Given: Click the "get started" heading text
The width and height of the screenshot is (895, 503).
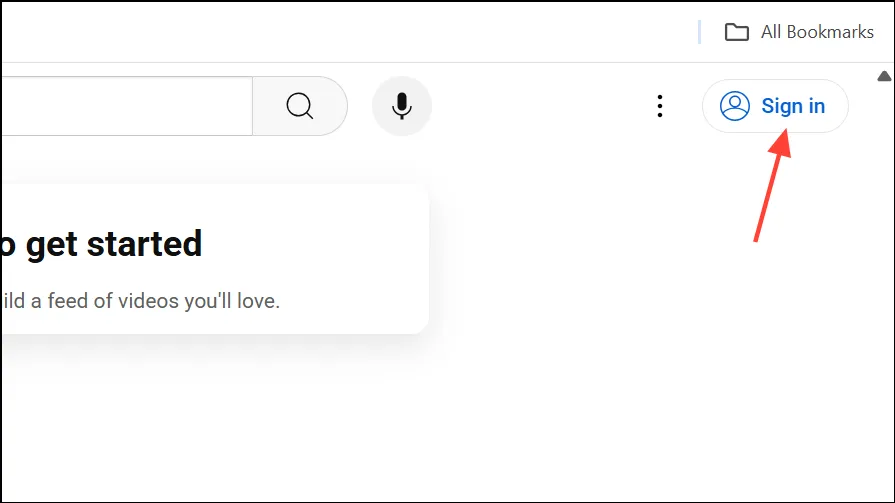Looking at the screenshot, I should tap(114, 244).
